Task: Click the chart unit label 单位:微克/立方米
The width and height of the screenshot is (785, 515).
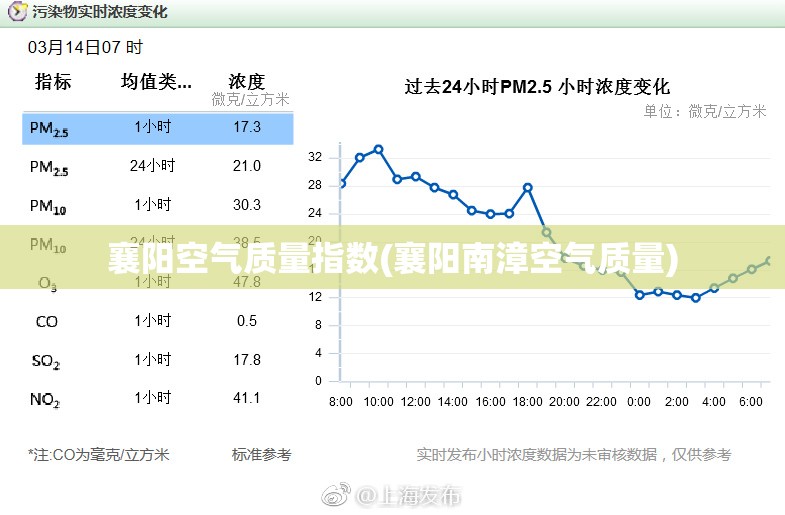Action: (x=705, y=111)
